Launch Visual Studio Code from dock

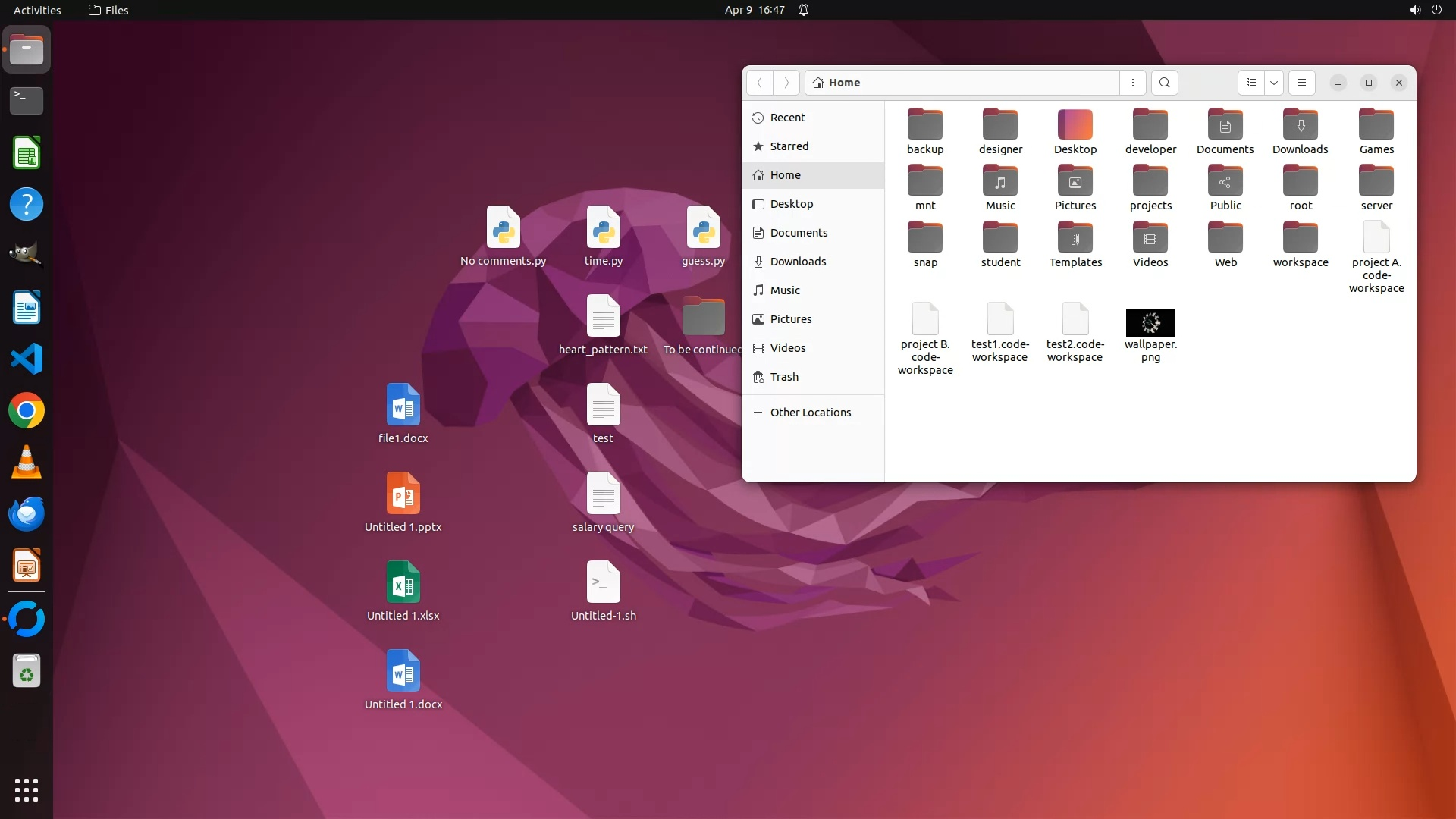coord(27,359)
